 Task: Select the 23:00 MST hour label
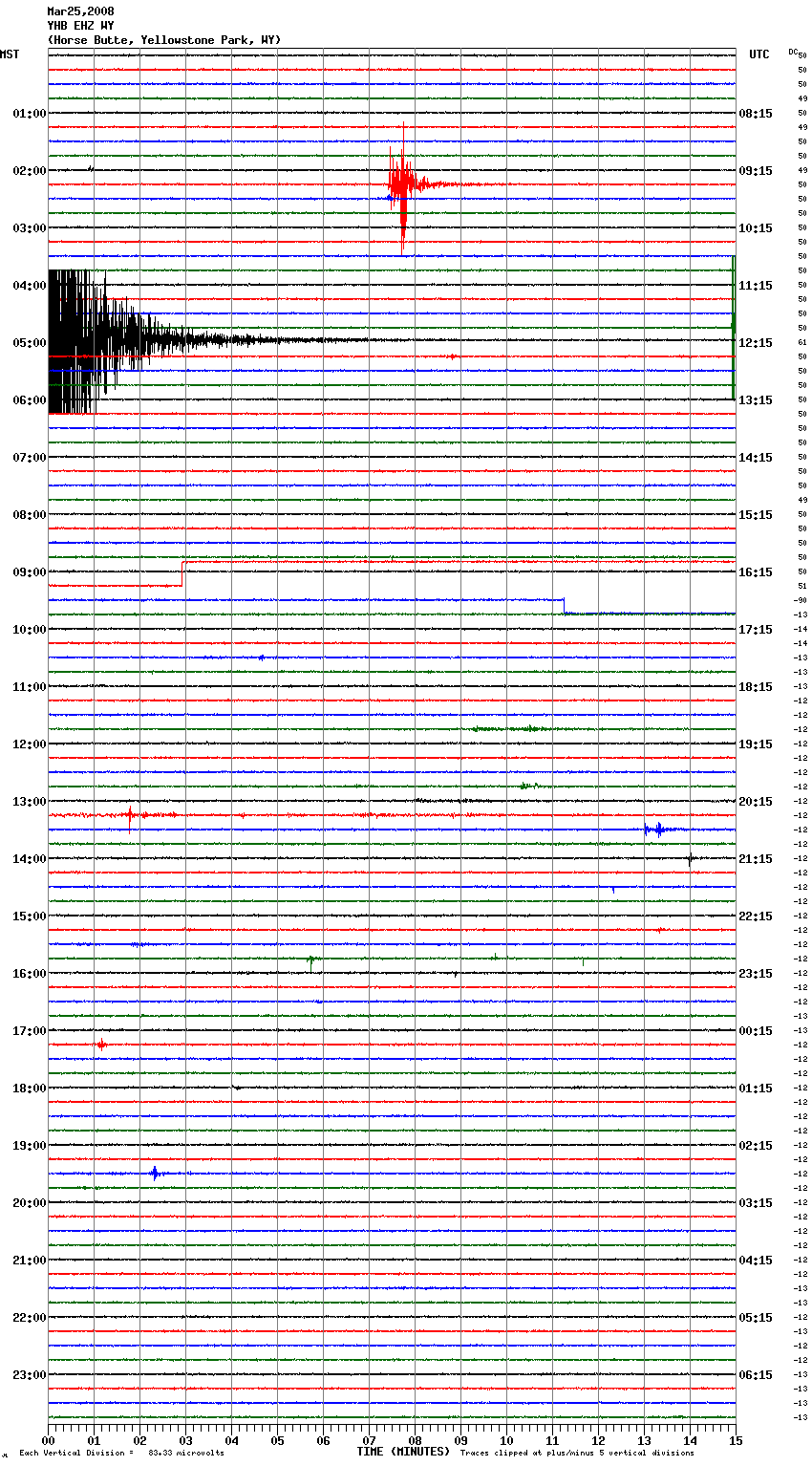[29, 1375]
